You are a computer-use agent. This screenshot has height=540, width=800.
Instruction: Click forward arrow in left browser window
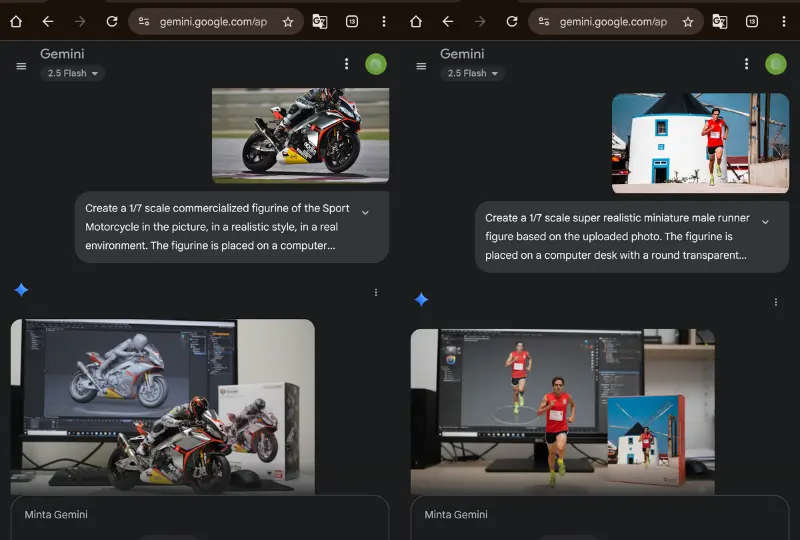80,21
